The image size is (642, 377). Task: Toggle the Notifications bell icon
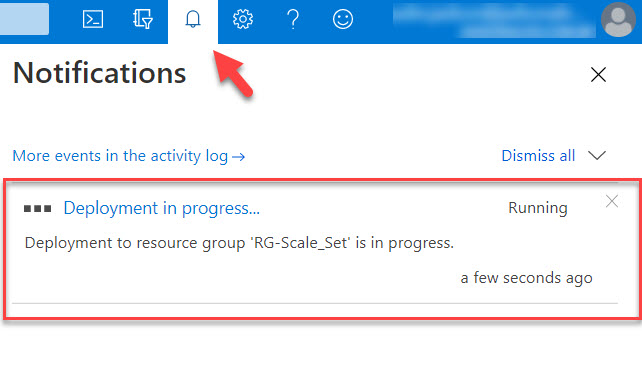click(x=193, y=19)
